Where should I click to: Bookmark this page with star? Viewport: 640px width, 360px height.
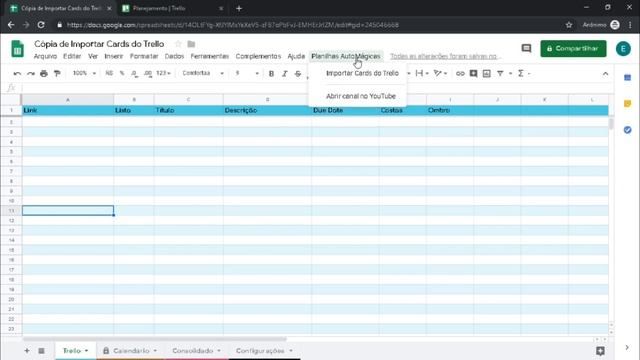(569, 25)
